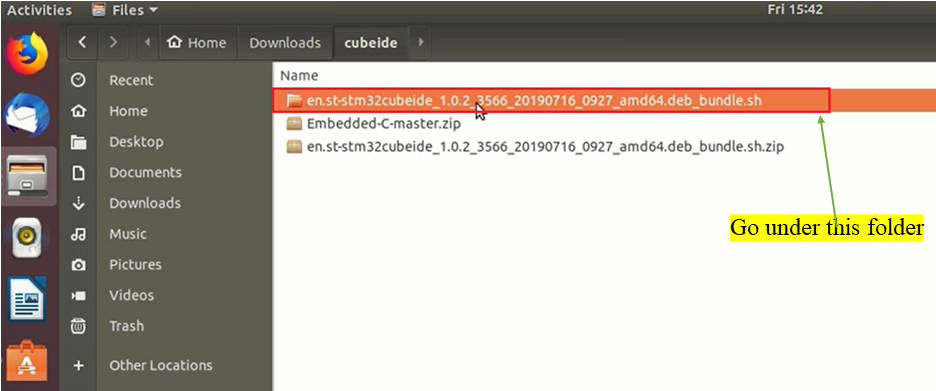The height and width of the screenshot is (391, 936).
Task: Select en.st-stm32cubeide deb_bundle.sh.zip archive
Action: click(x=604, y=146)
